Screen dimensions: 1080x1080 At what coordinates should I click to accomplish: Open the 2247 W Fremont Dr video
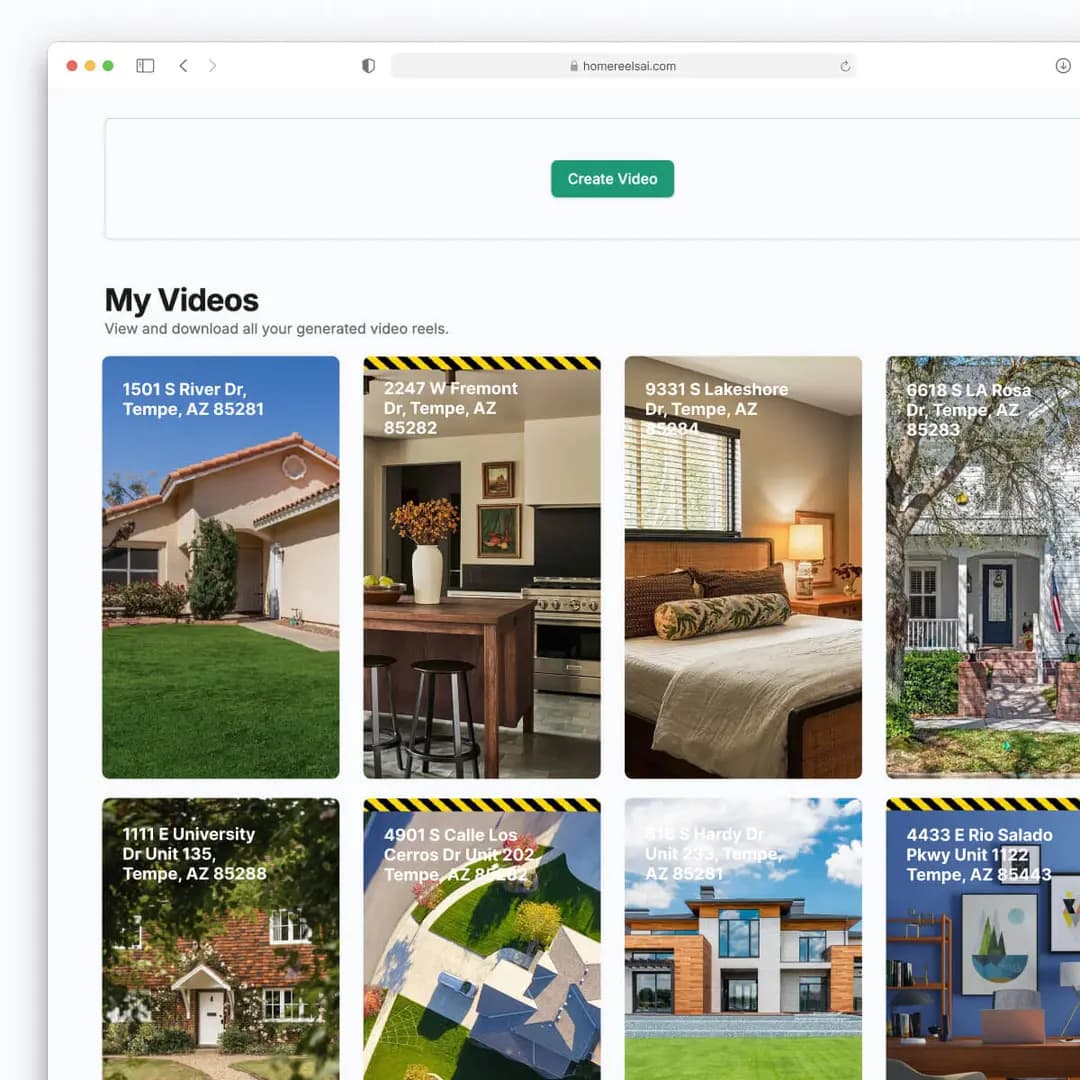click(x=481, y=570)
